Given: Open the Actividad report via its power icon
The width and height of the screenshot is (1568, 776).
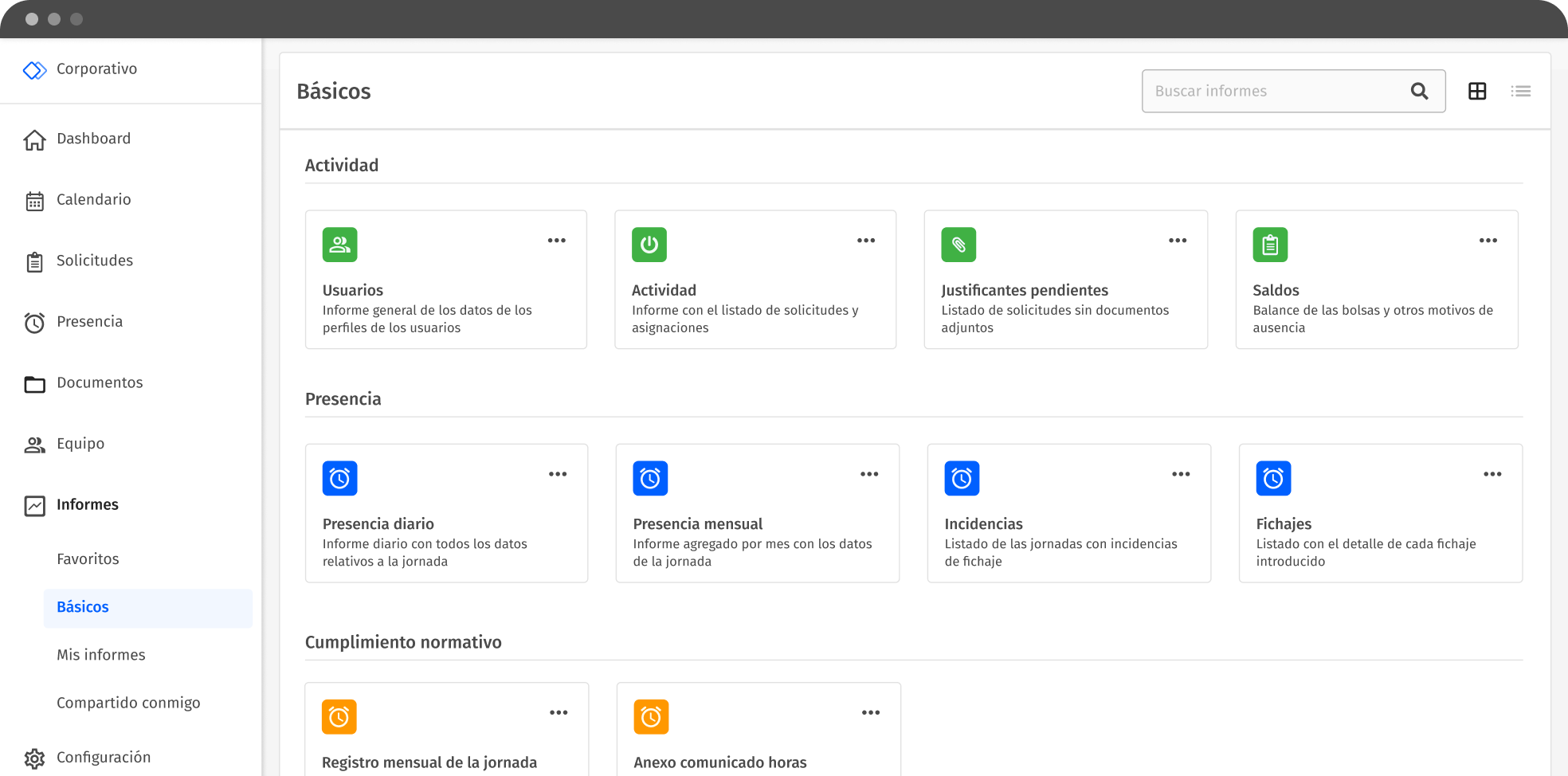Looking at the screenshot, I should coord(649,245).
